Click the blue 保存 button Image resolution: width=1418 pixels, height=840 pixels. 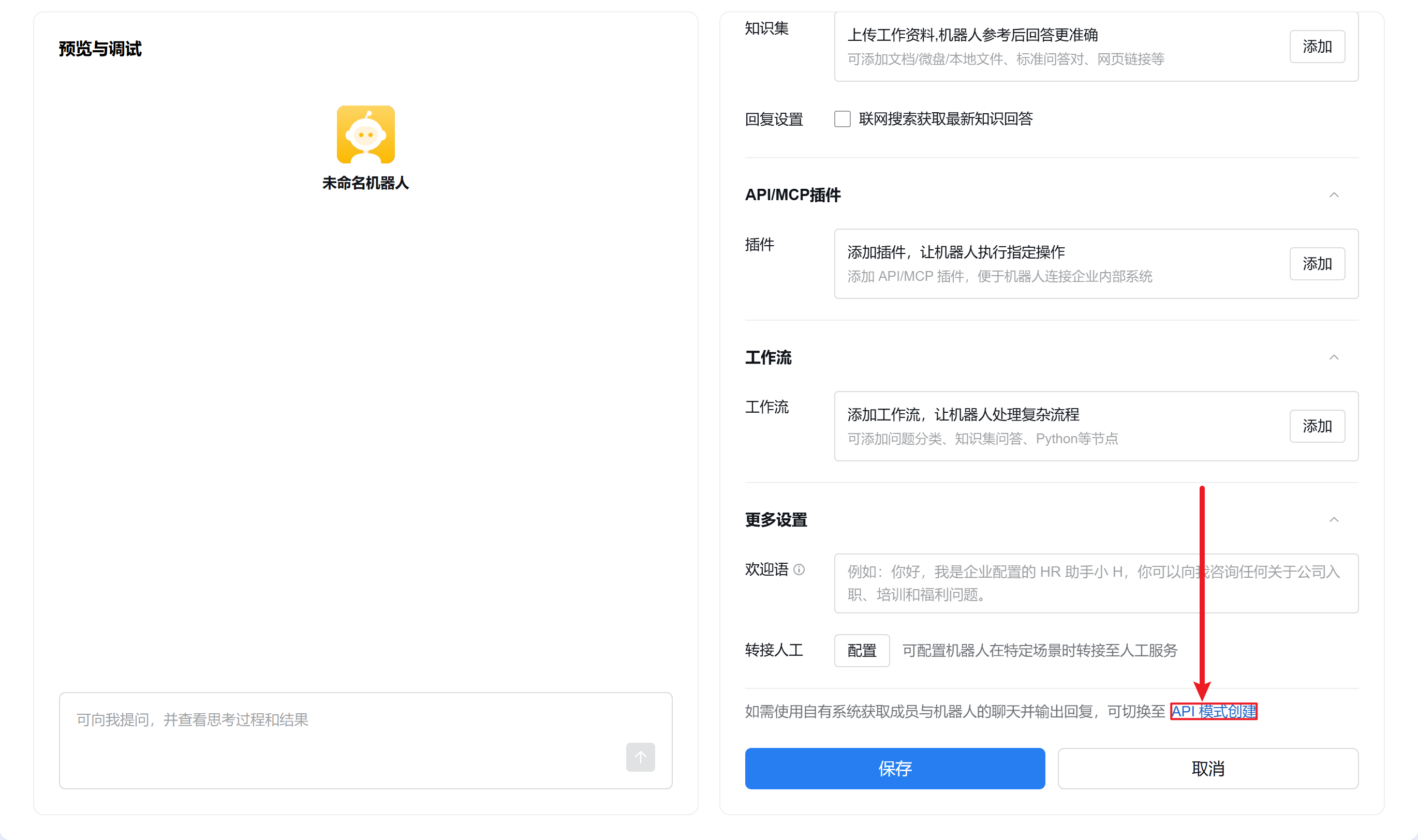click(x=894, y=768)
